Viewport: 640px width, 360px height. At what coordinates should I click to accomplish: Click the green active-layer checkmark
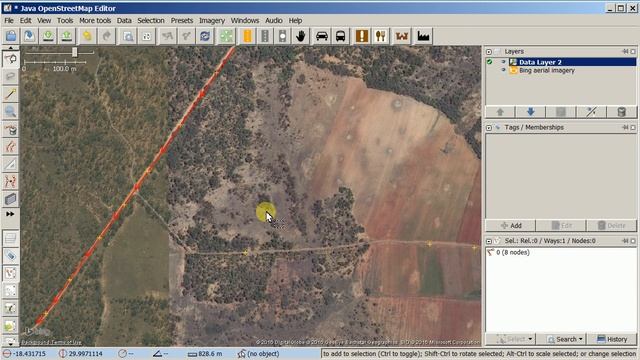[489, 62]
